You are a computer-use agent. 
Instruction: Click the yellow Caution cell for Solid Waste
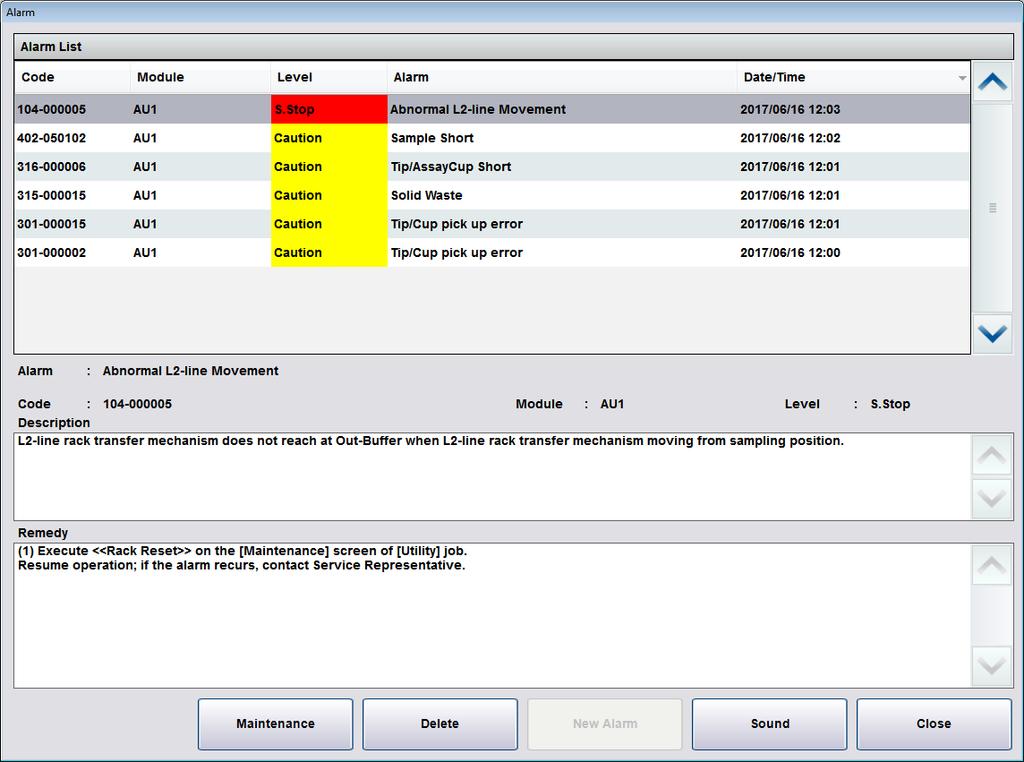pyautogui.click(x=329, y=195)
